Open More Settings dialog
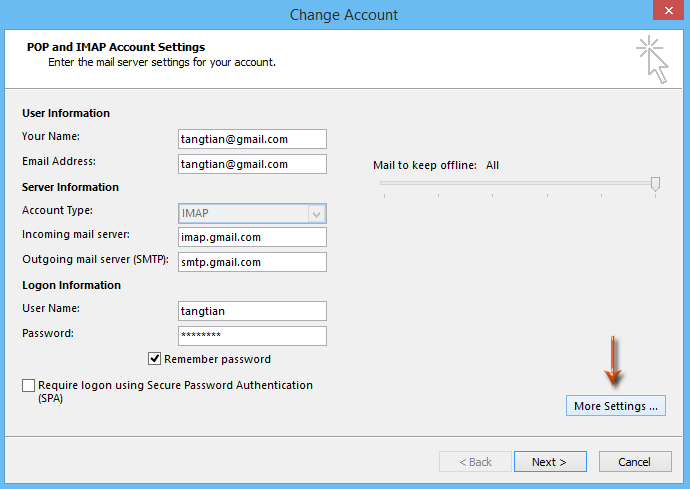Image resolution: width=690 pixels, height=489 pixels. (616, 405)
